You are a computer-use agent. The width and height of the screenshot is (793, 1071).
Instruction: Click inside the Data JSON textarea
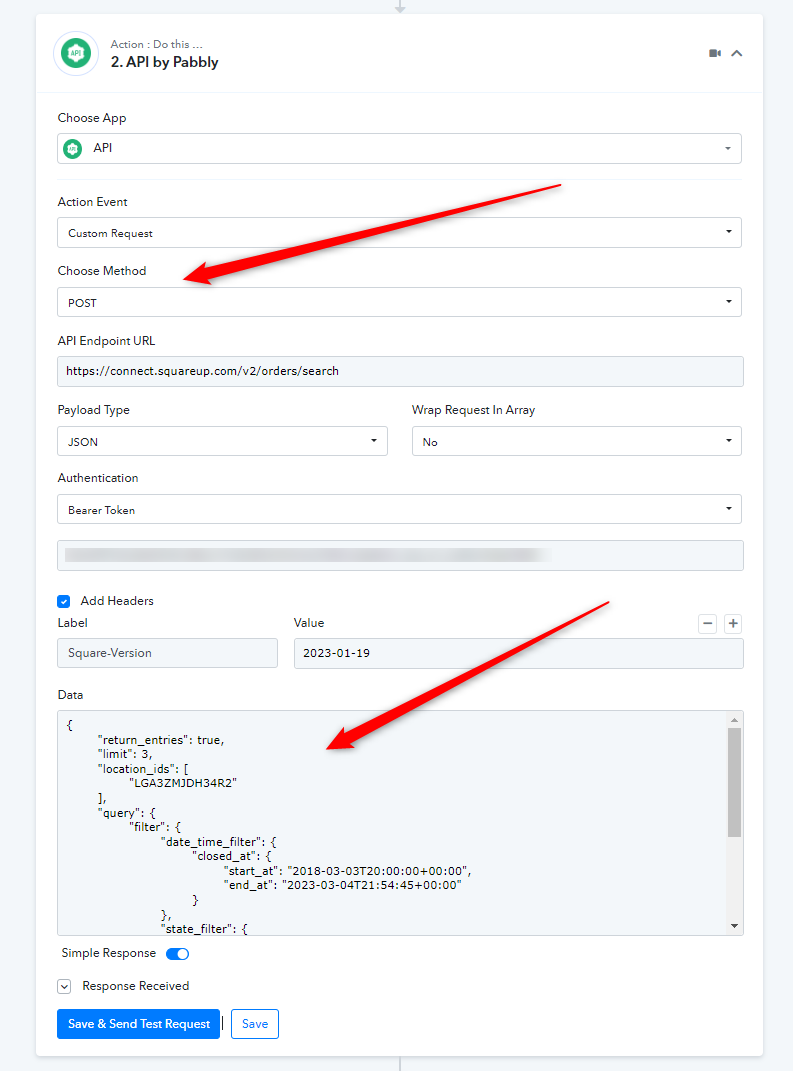tap(393, 822)
